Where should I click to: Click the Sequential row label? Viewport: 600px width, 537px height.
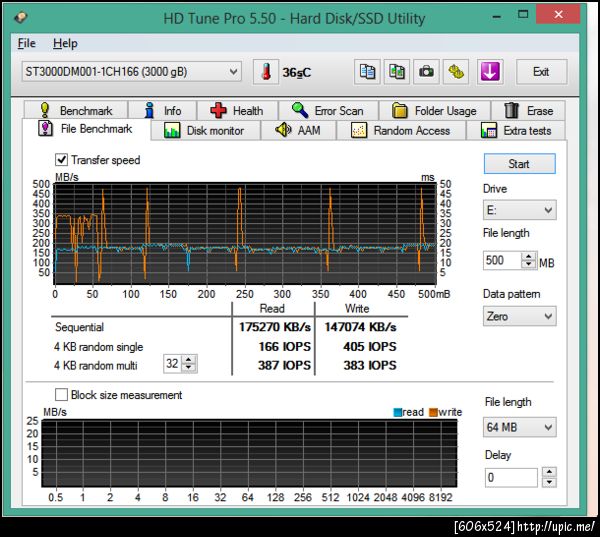click(79, 327)
